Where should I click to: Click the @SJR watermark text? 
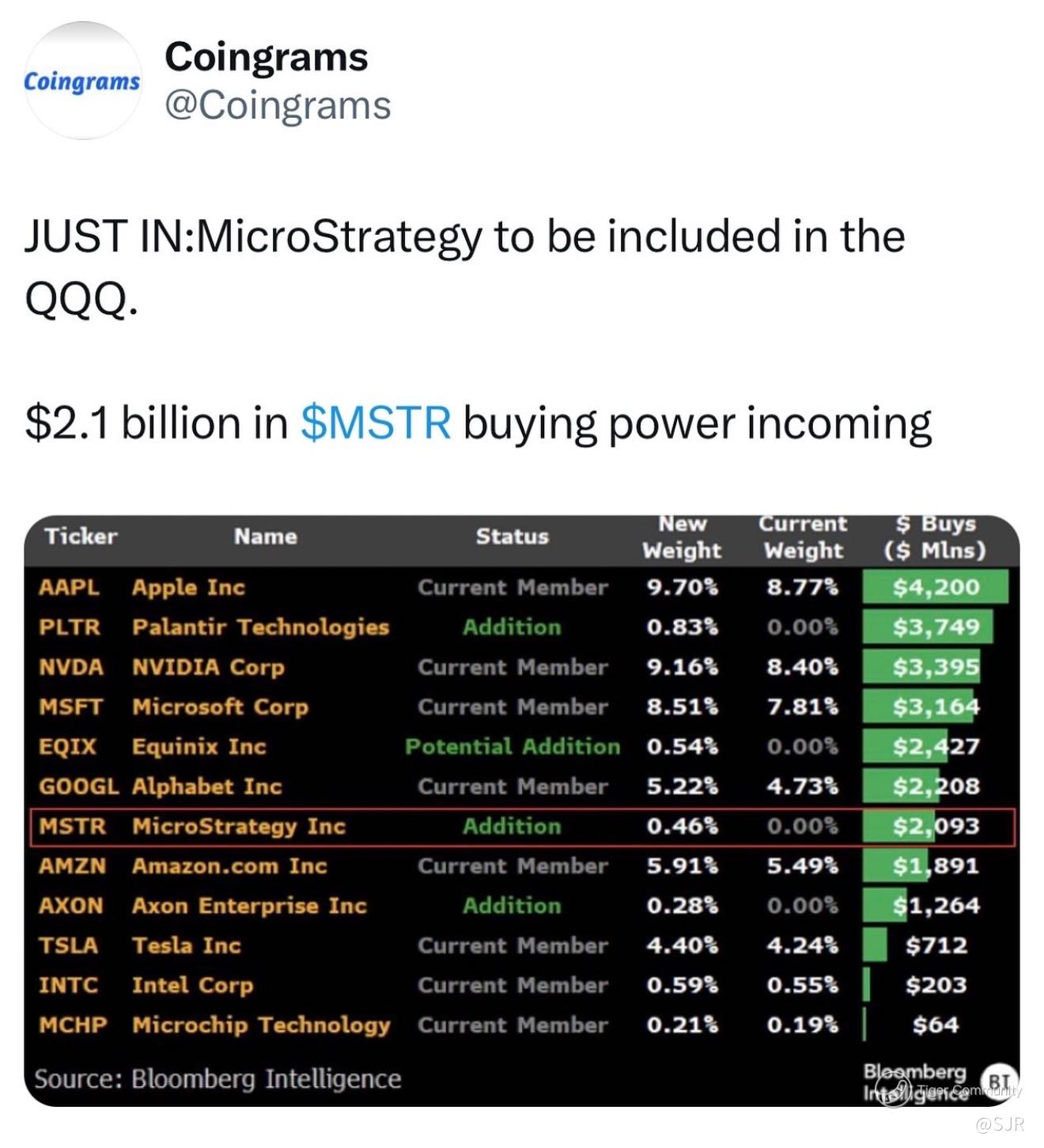click(x=1000, y=1124)
